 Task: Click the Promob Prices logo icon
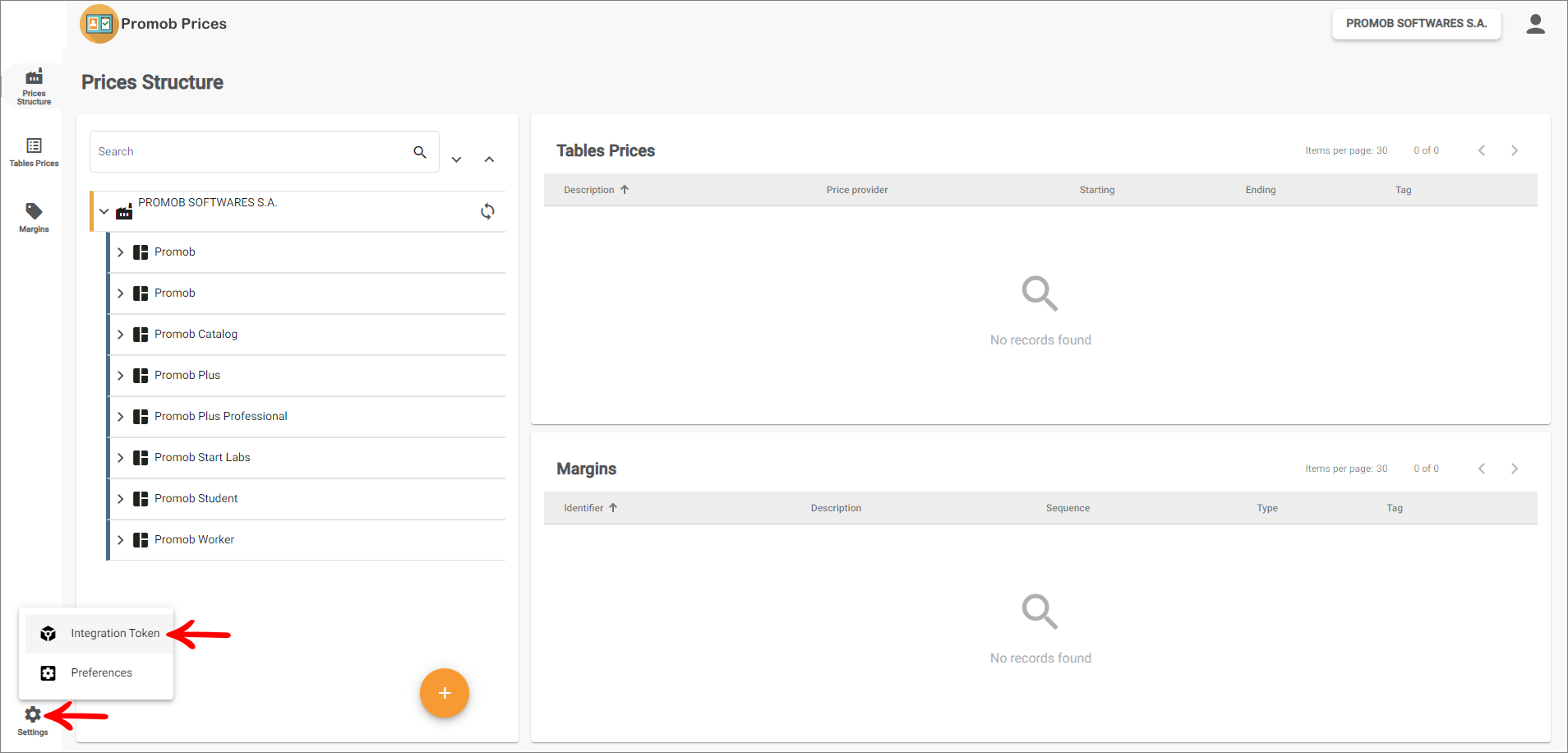pyautogui.click(x=99, y=24)
